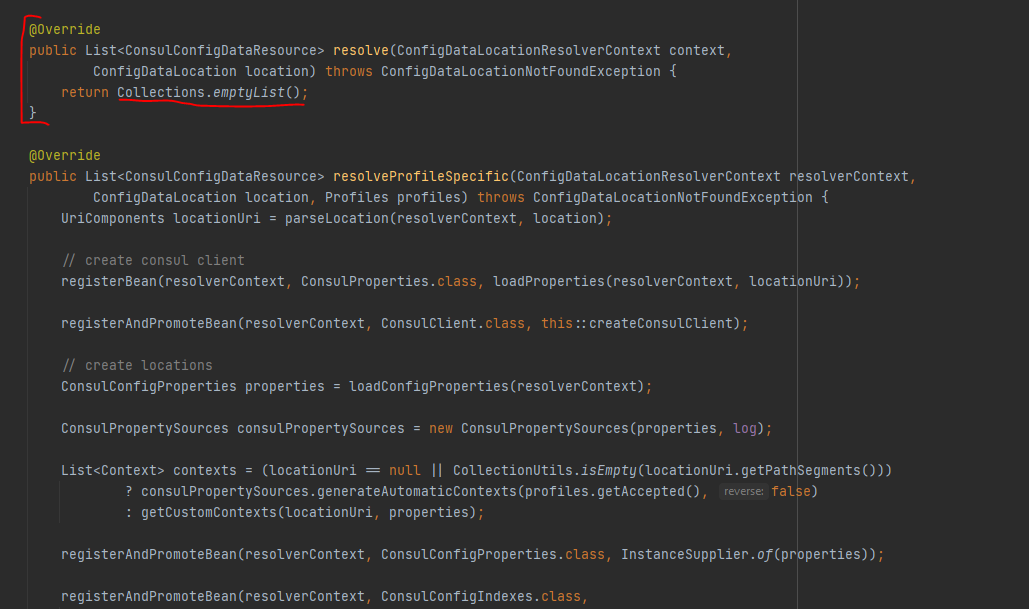This screenshot has height=609, width=1029.
Task: Click the @Override annotation above the resolve method
Action: pos(64,30)
